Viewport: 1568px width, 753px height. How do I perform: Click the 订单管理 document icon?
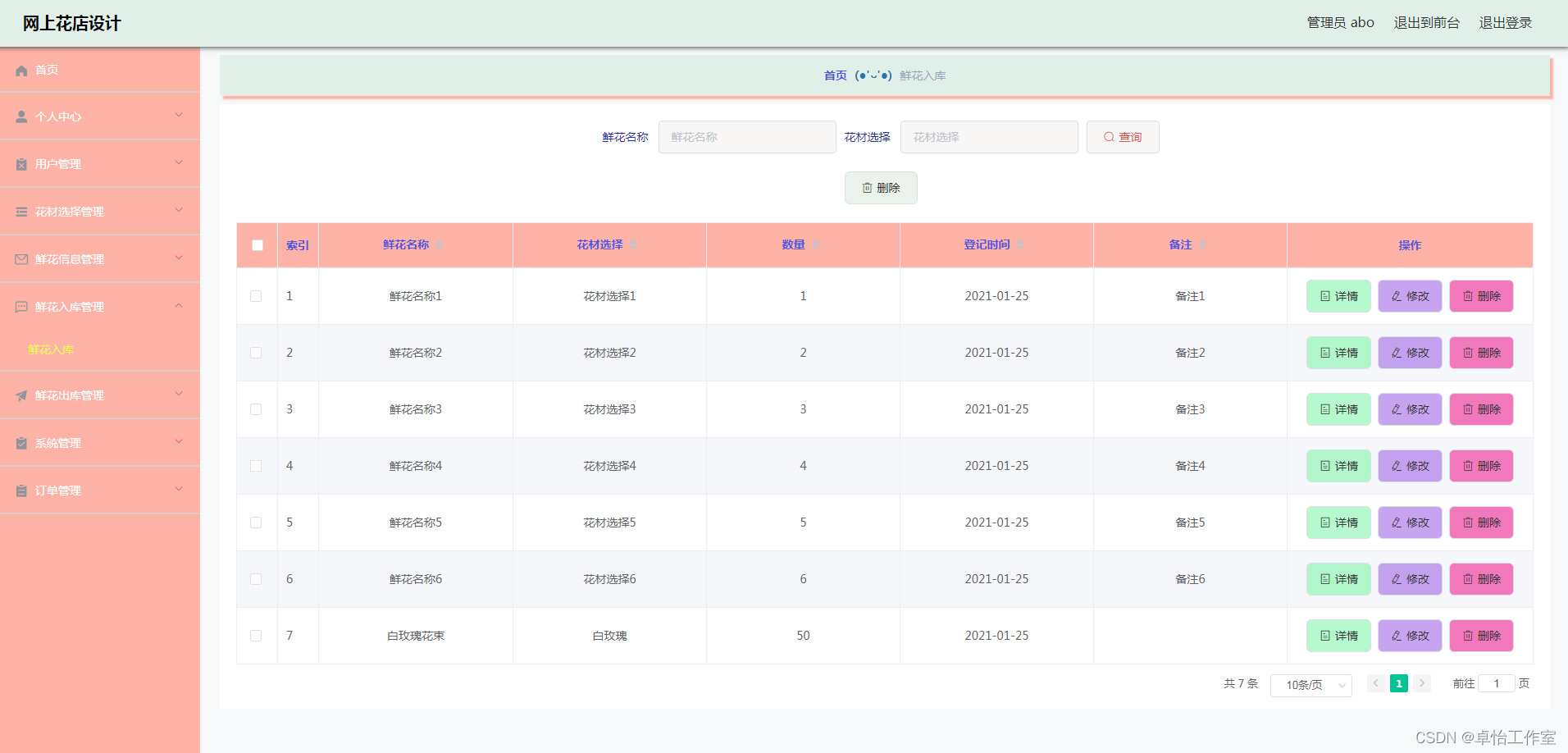20,490
